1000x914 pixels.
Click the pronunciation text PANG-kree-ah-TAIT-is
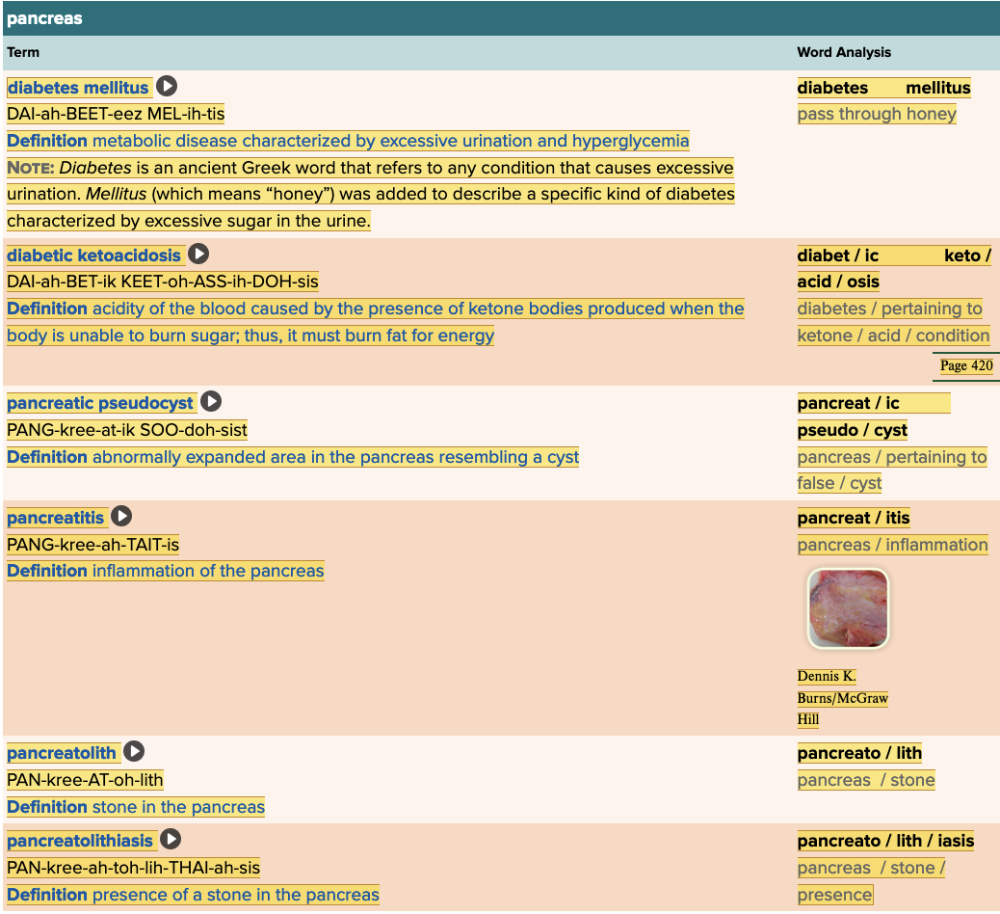point(93,545)
